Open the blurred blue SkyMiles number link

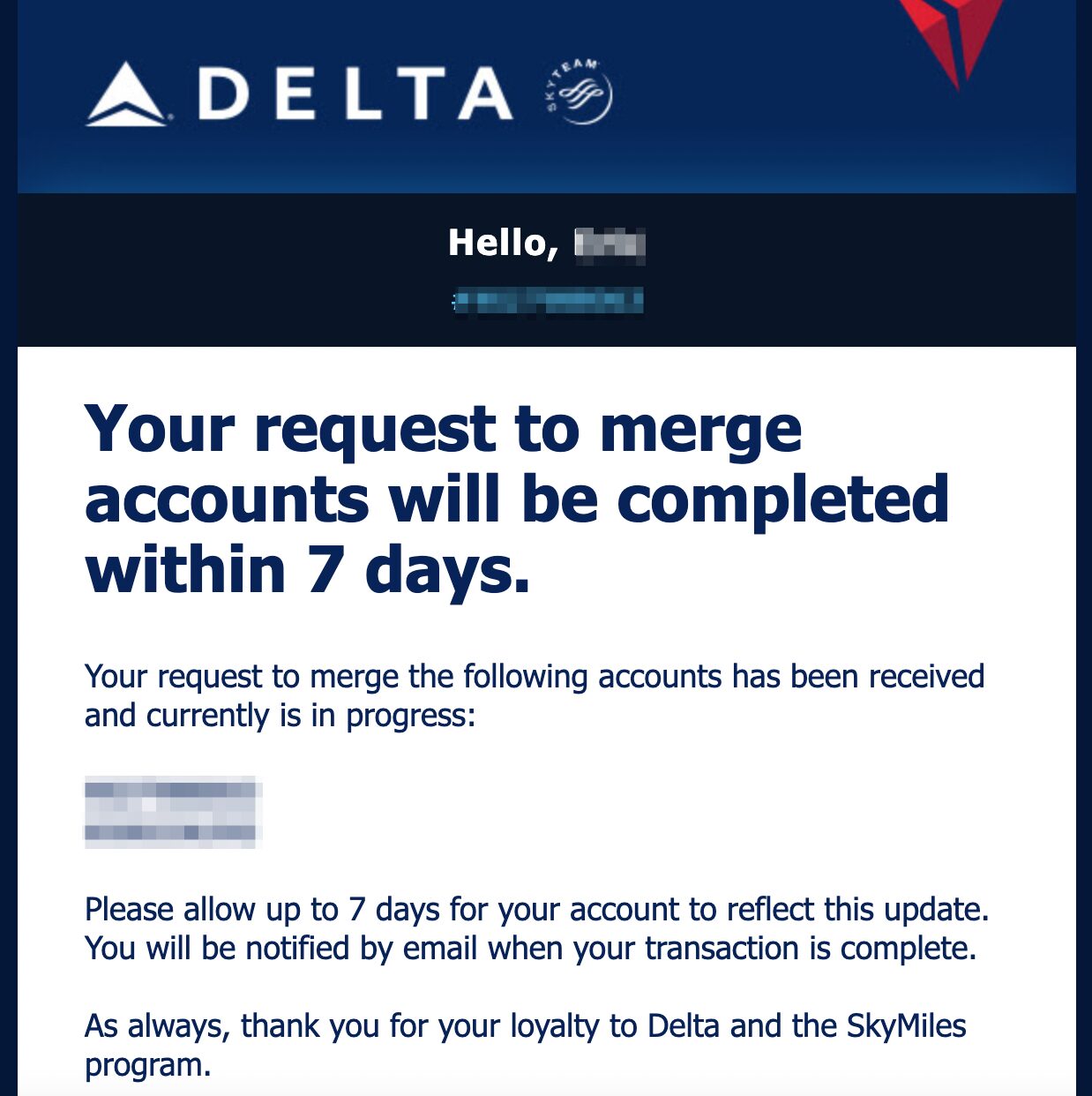tap(547, 301)
